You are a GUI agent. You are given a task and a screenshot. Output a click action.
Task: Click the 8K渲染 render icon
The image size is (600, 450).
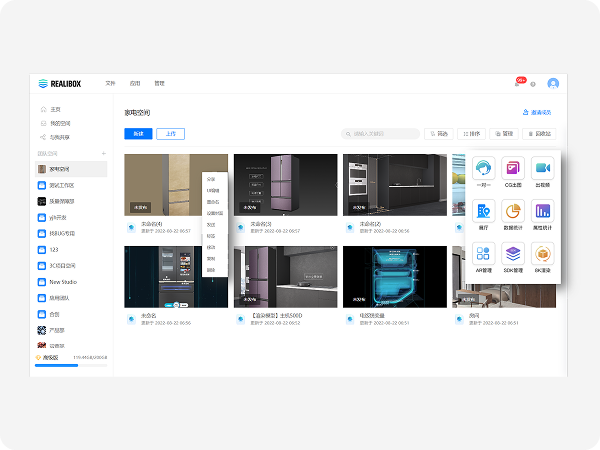tap(543, 254)
